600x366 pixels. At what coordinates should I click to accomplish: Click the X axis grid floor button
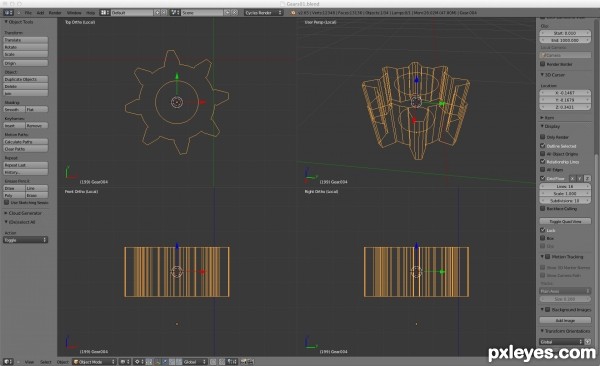(x=572, y=178)
